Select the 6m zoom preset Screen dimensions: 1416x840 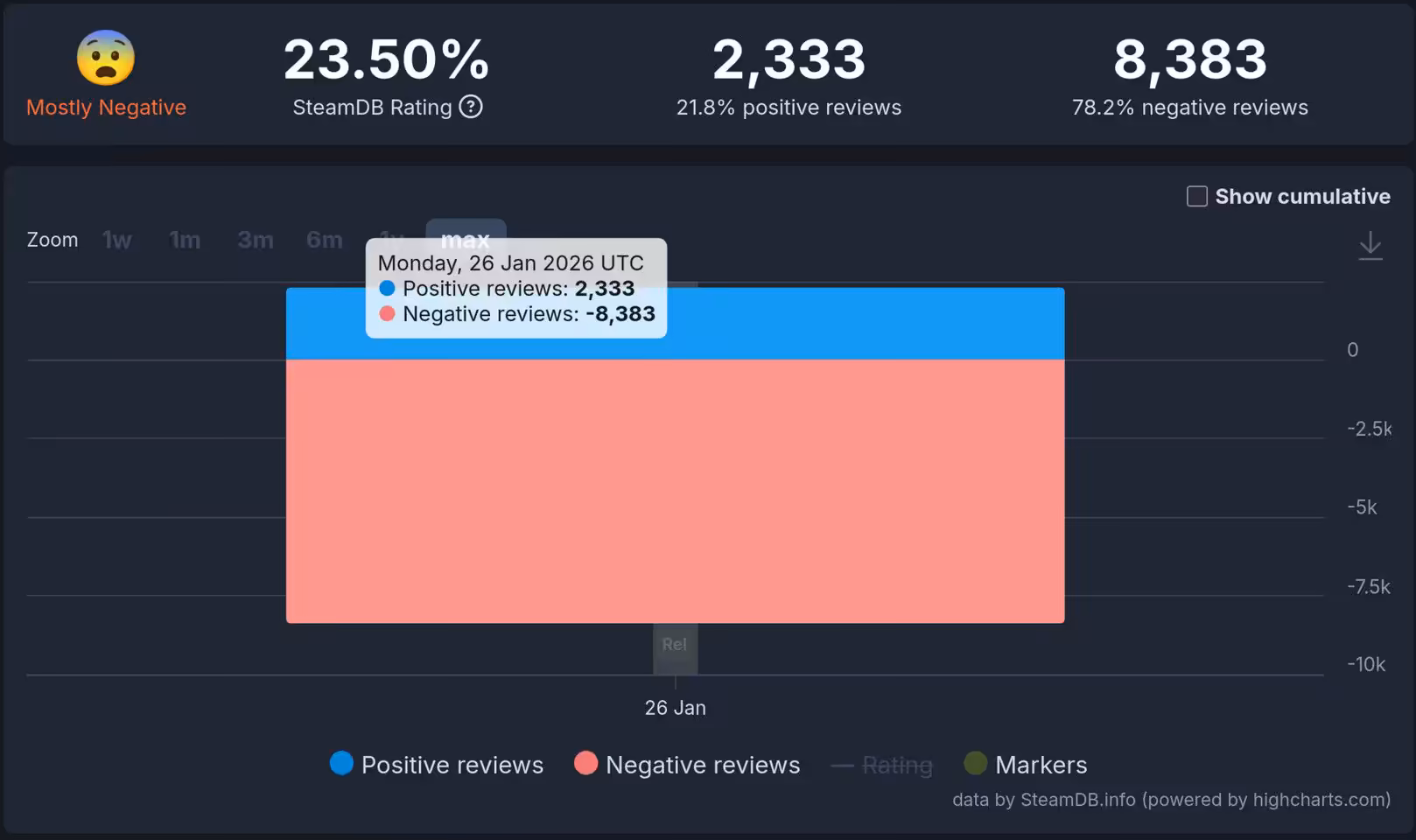click(323, 239)
